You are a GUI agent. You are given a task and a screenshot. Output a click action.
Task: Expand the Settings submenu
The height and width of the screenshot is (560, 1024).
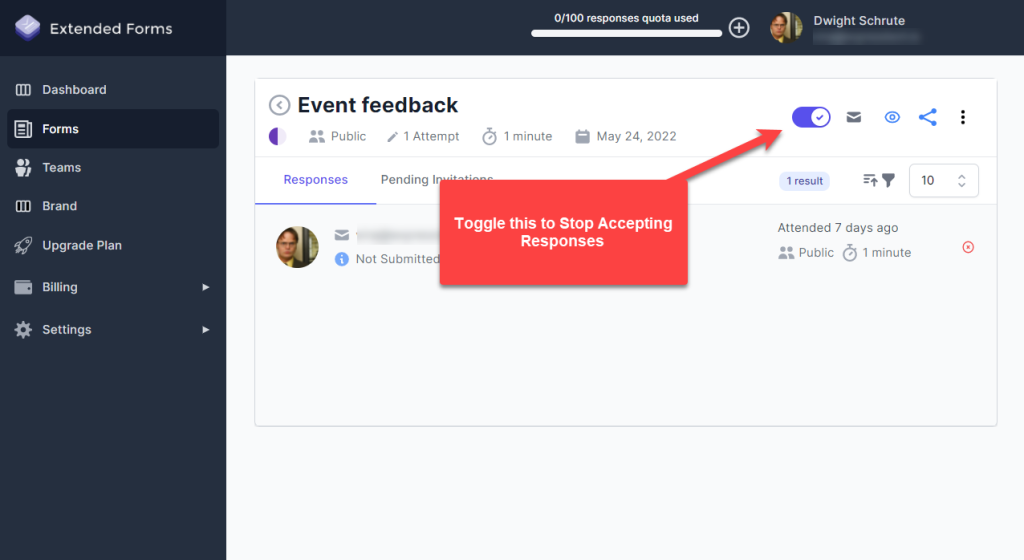click(x=112, y=329)
